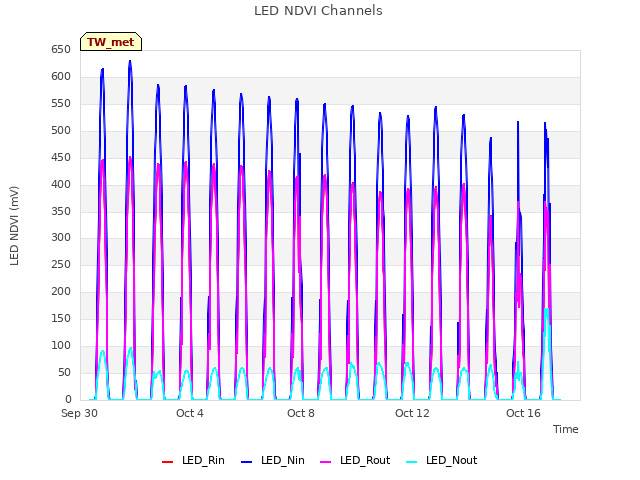Click the 350 y-axis tick label
The height and width of the screenshot is (480, 640).
coord(61,211)
